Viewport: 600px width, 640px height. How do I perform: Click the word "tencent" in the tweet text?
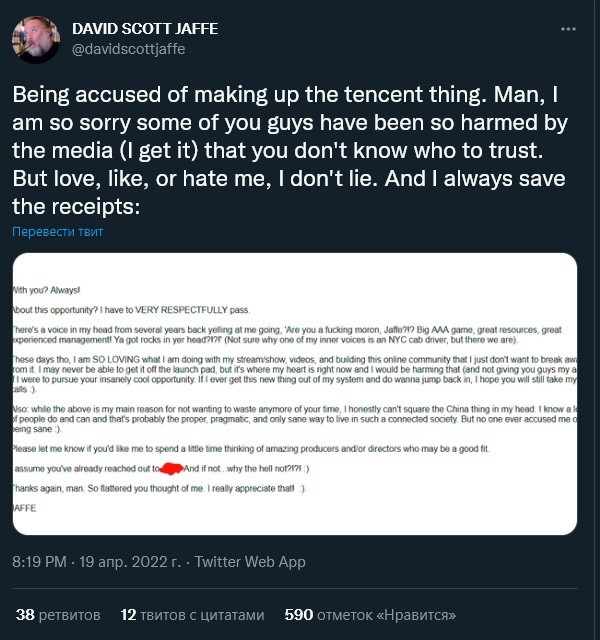[x=329, y=98]
